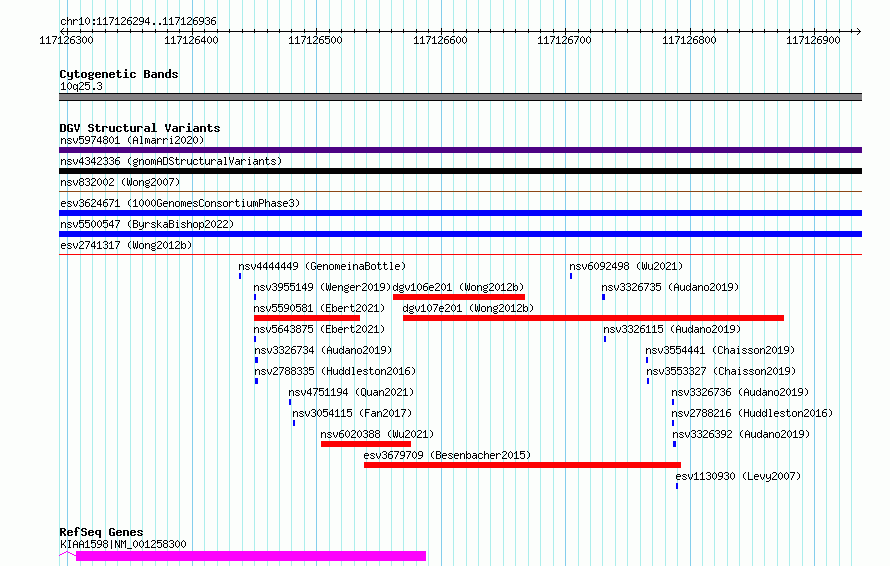
Task: Click ruler position 117126600
Action: pyautogui.click(x=440, y=40)
